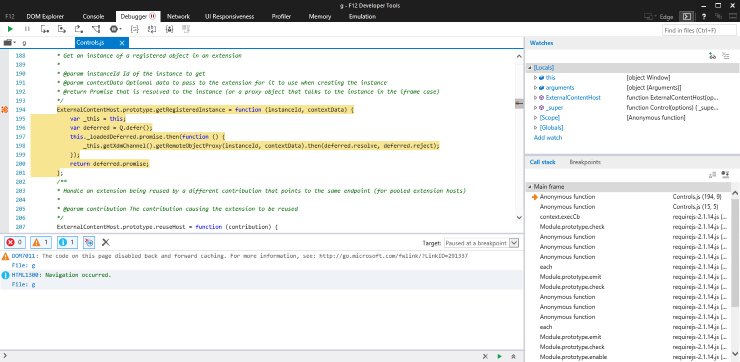The width and height of the screenshot is (740, 362).
Task: Click the add watch binoculars icon
Action: click(712, 56)
